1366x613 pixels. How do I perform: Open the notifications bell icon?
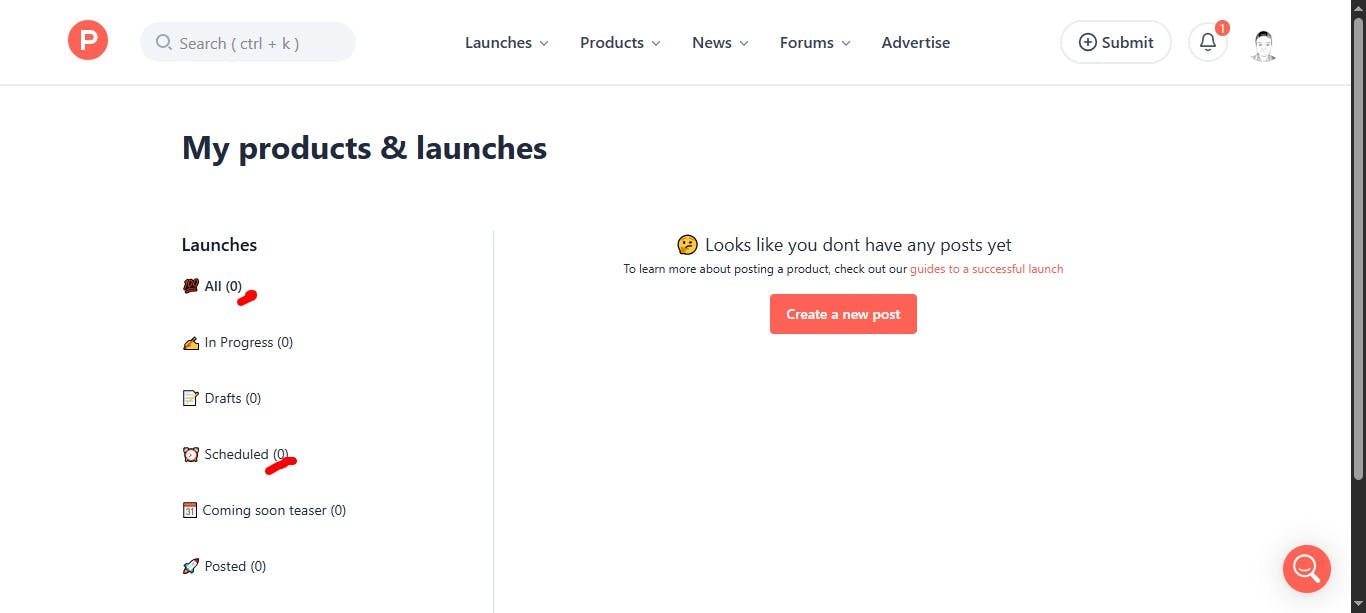coord(1208,42)
